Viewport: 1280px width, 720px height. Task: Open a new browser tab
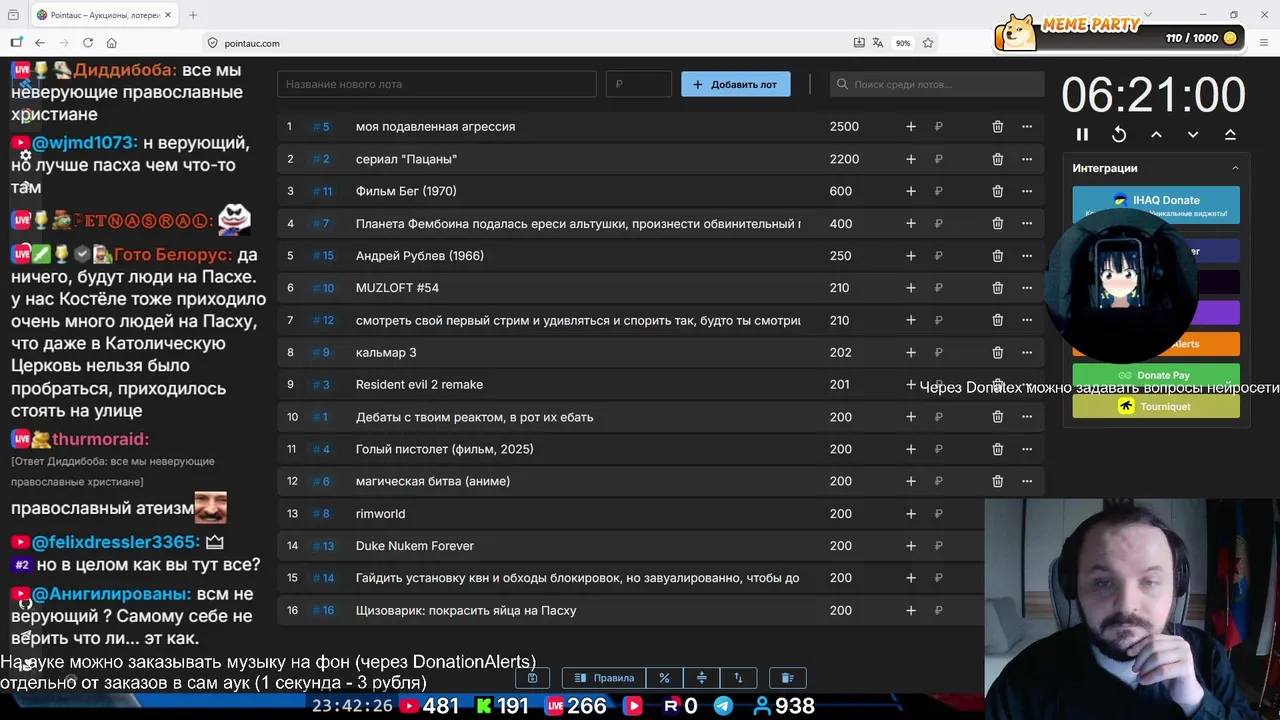193,15
